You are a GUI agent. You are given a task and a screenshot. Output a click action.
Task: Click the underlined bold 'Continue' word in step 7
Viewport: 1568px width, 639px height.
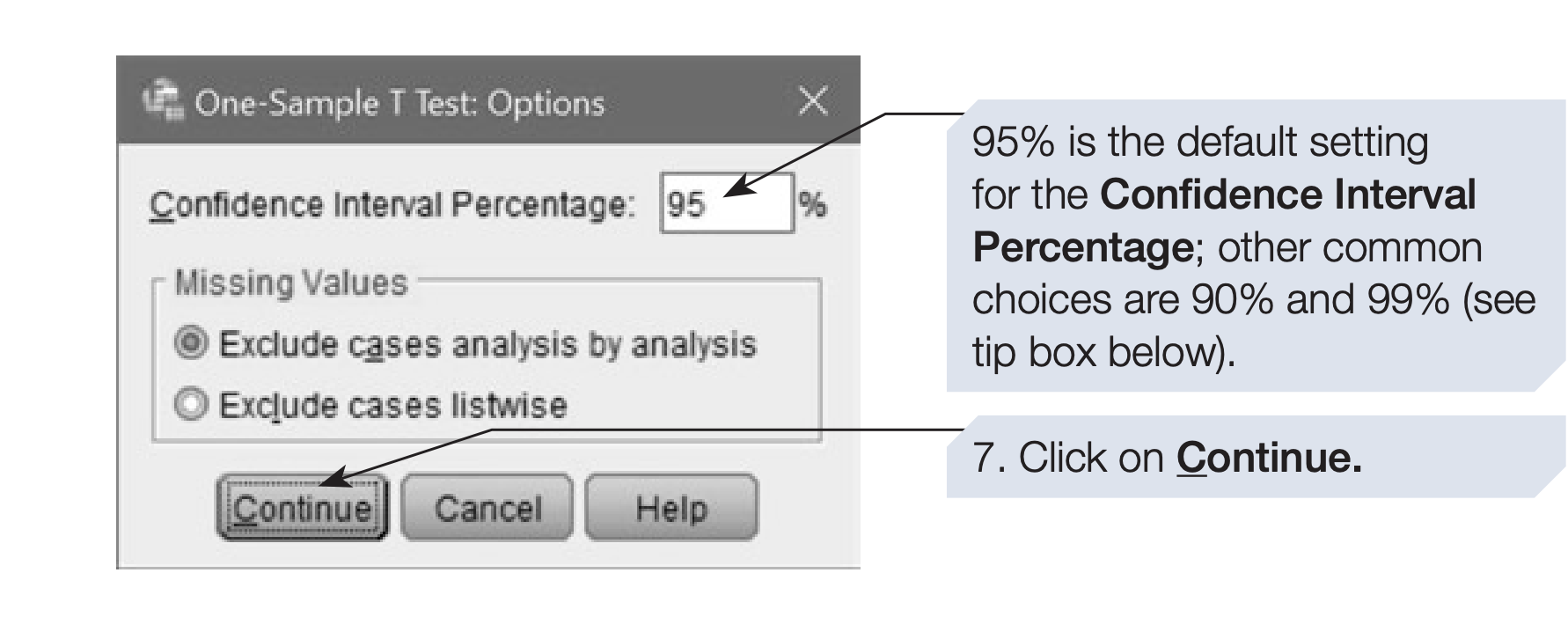1268,458
